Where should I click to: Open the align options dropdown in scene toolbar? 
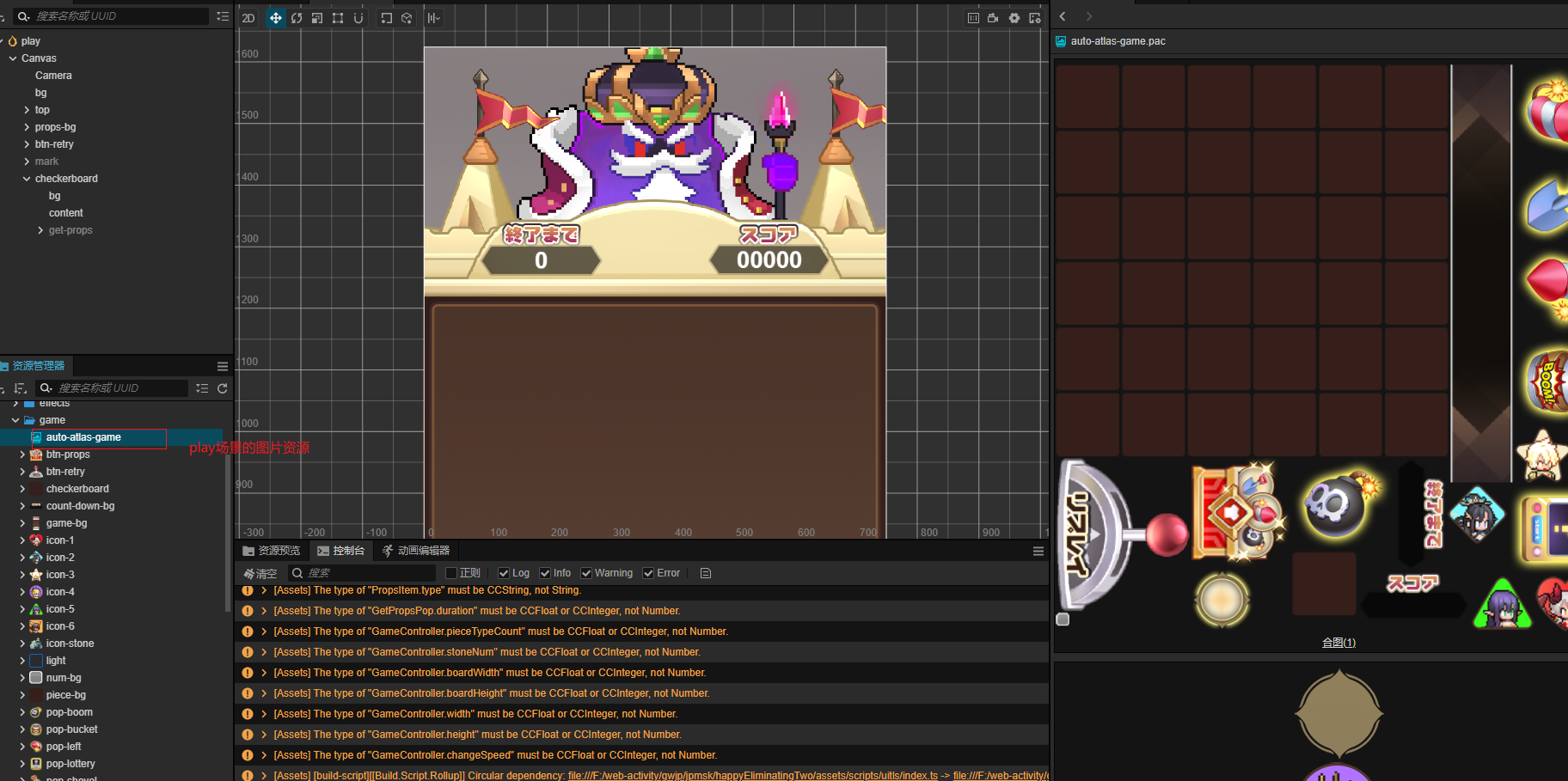pos(434,18)
